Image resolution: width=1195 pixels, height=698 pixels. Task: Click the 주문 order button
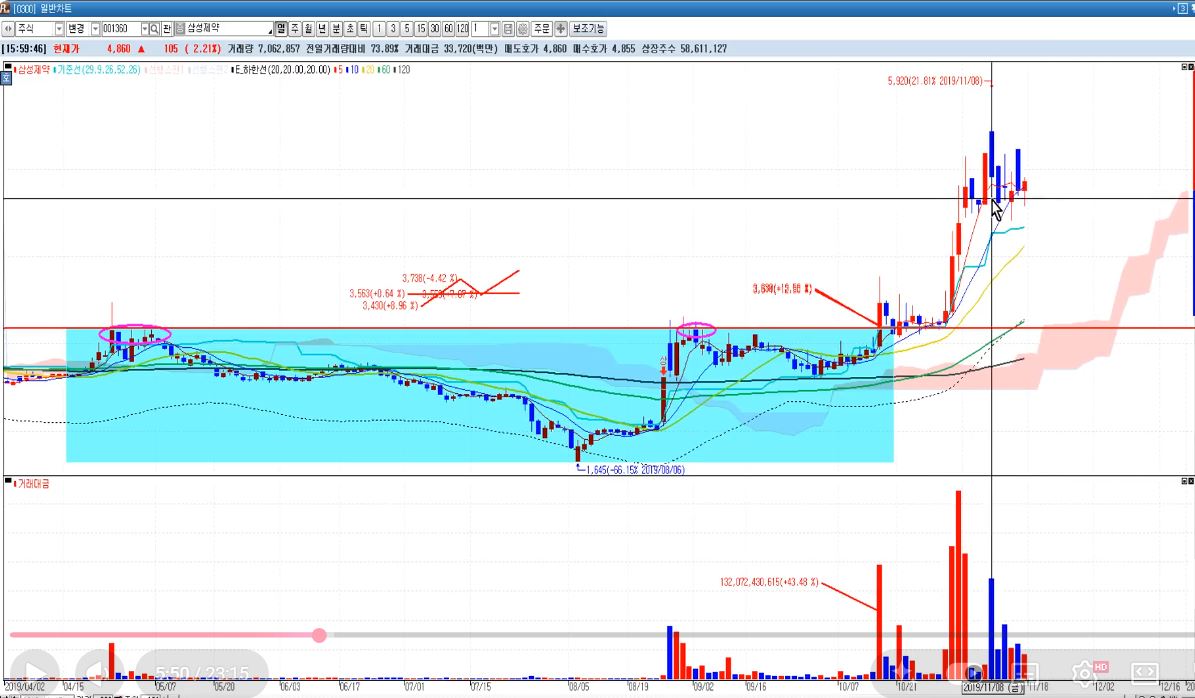click(x=542, y=29)
